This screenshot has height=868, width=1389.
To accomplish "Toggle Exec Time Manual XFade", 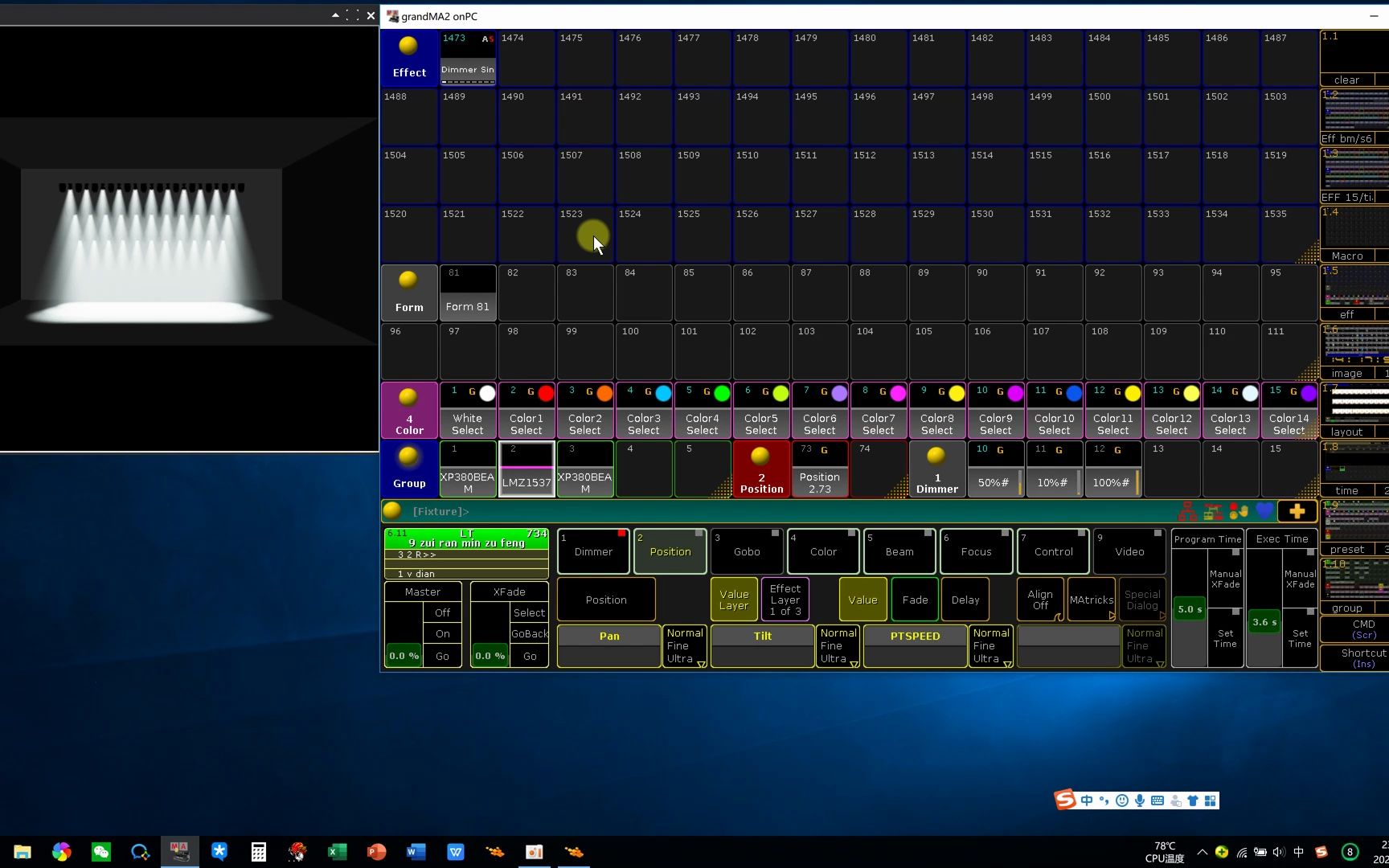I will 1300,579.
